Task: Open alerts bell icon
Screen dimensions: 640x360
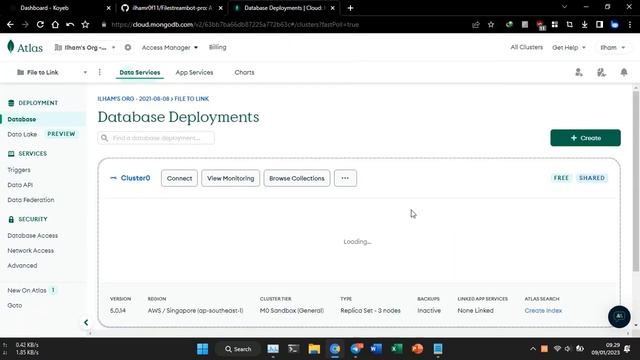Action: pos(624,72)
